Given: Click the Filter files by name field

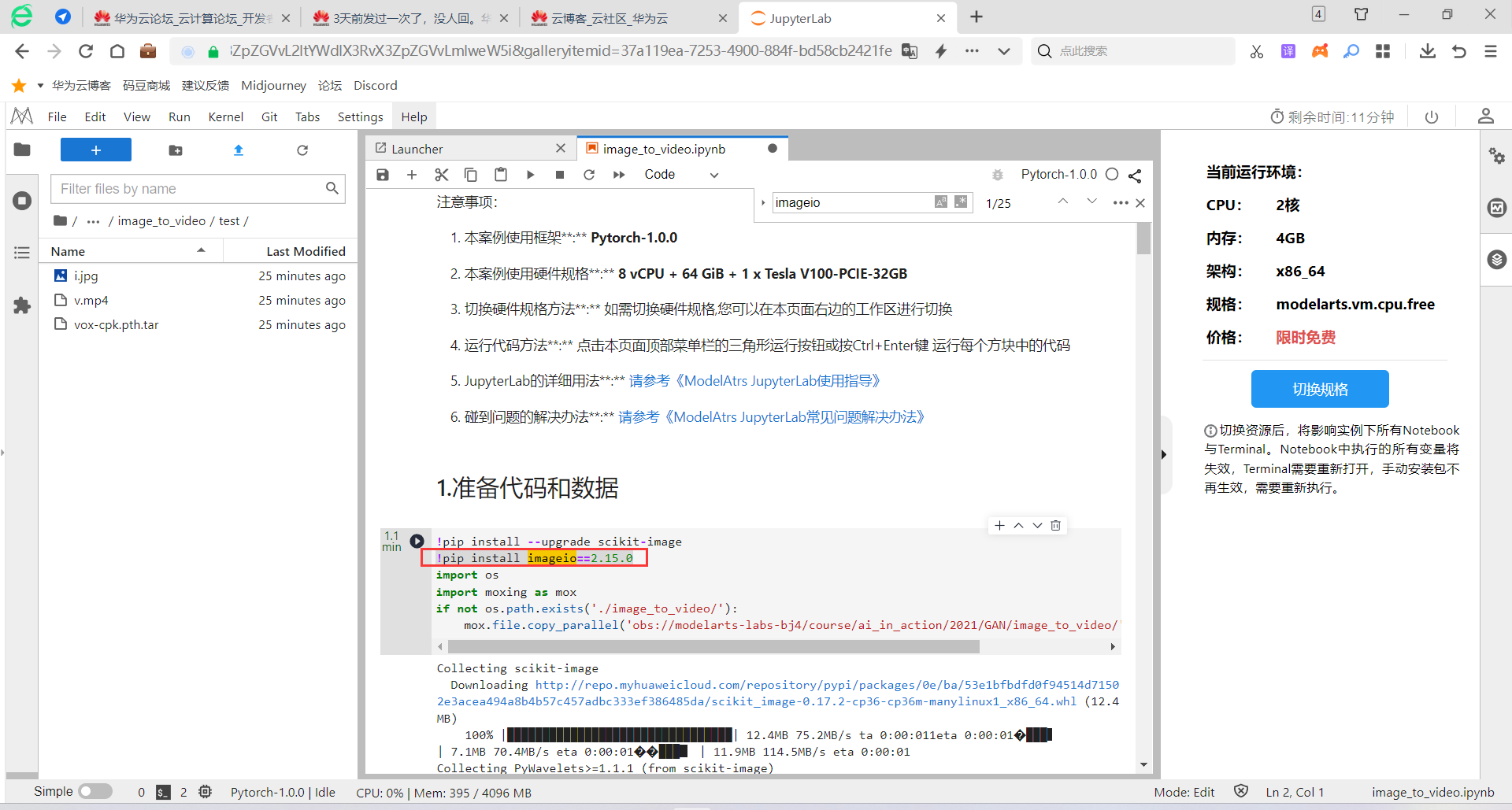Looking at the screenshot, I should (x=198, y=189).
